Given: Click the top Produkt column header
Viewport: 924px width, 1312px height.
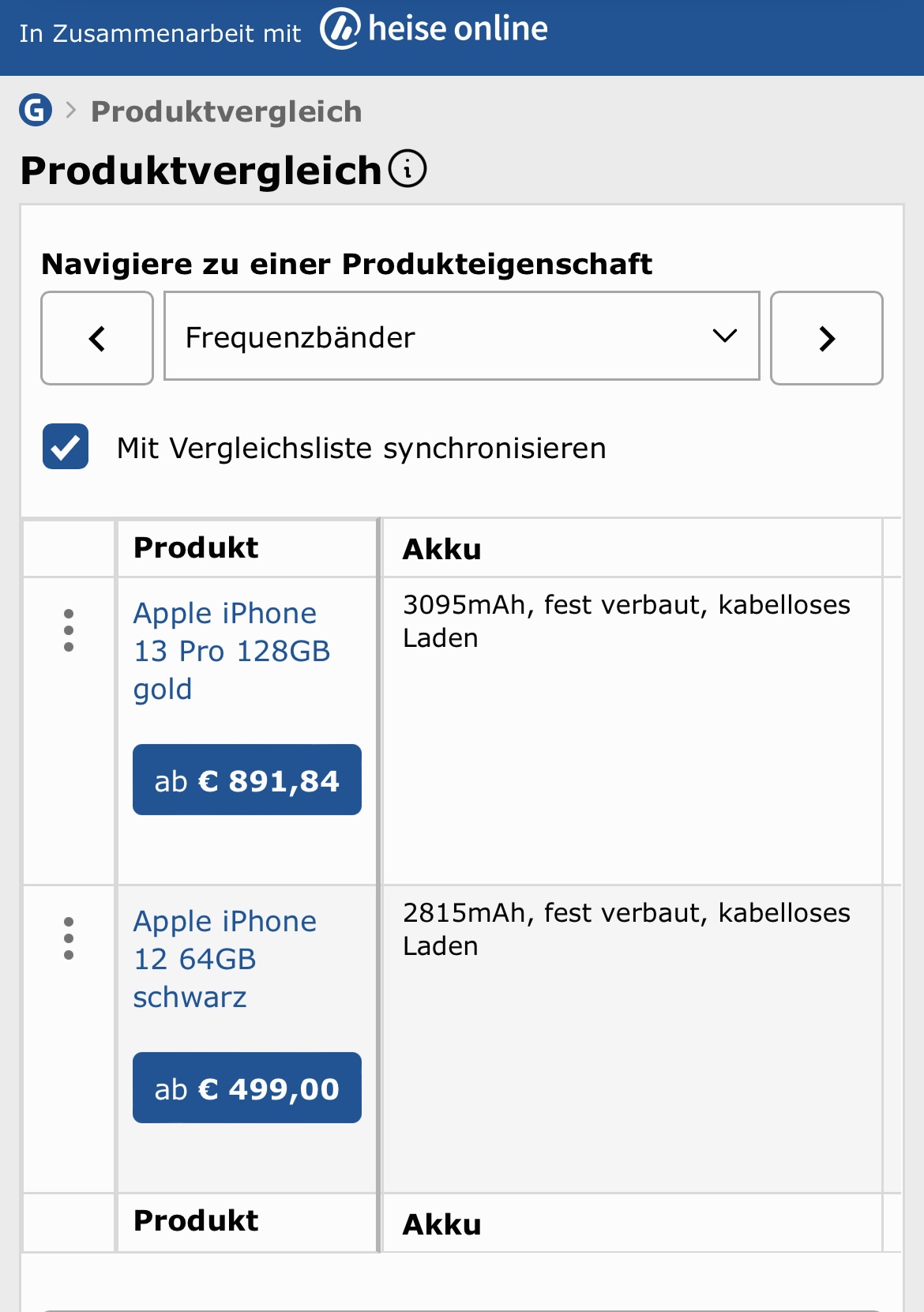Looking at the screenshot, I should click(x=196, y=547).
